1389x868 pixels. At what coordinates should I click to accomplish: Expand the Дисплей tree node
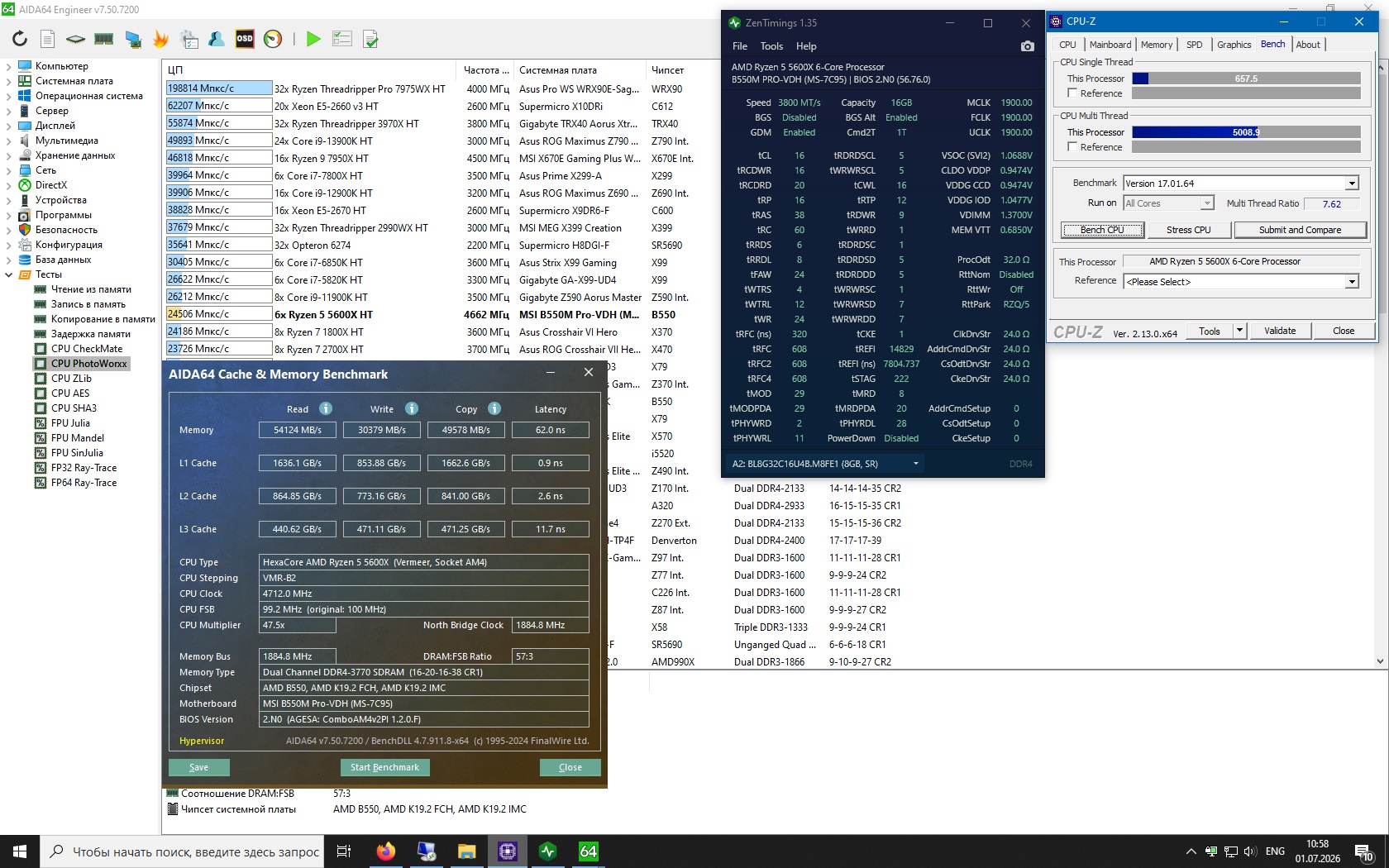point(8,126)
